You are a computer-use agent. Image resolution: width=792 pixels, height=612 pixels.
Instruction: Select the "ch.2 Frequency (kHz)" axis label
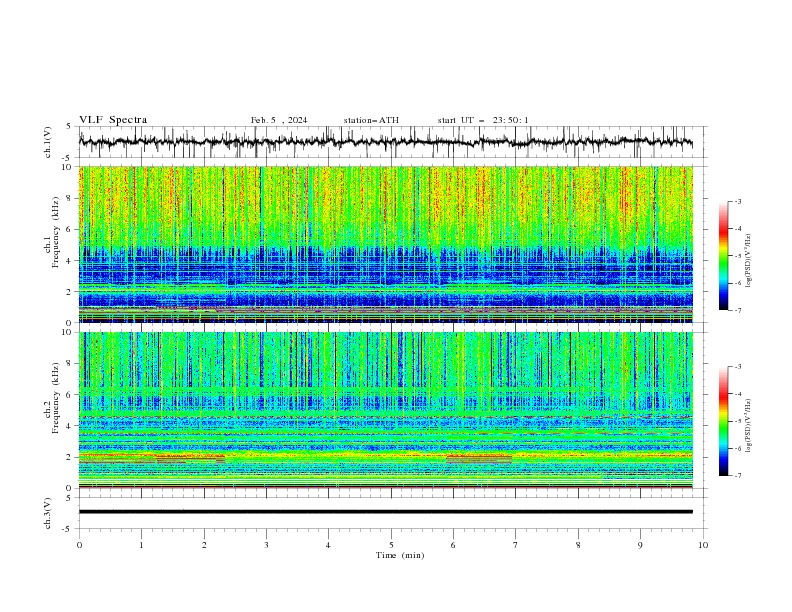coord(52,398)
